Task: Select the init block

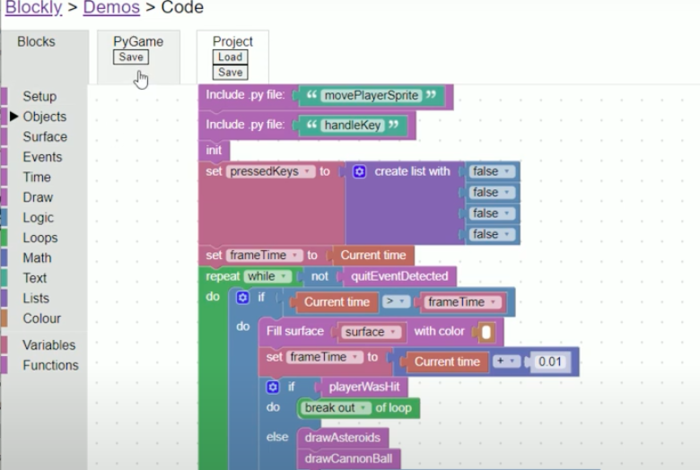Action: 214,150
